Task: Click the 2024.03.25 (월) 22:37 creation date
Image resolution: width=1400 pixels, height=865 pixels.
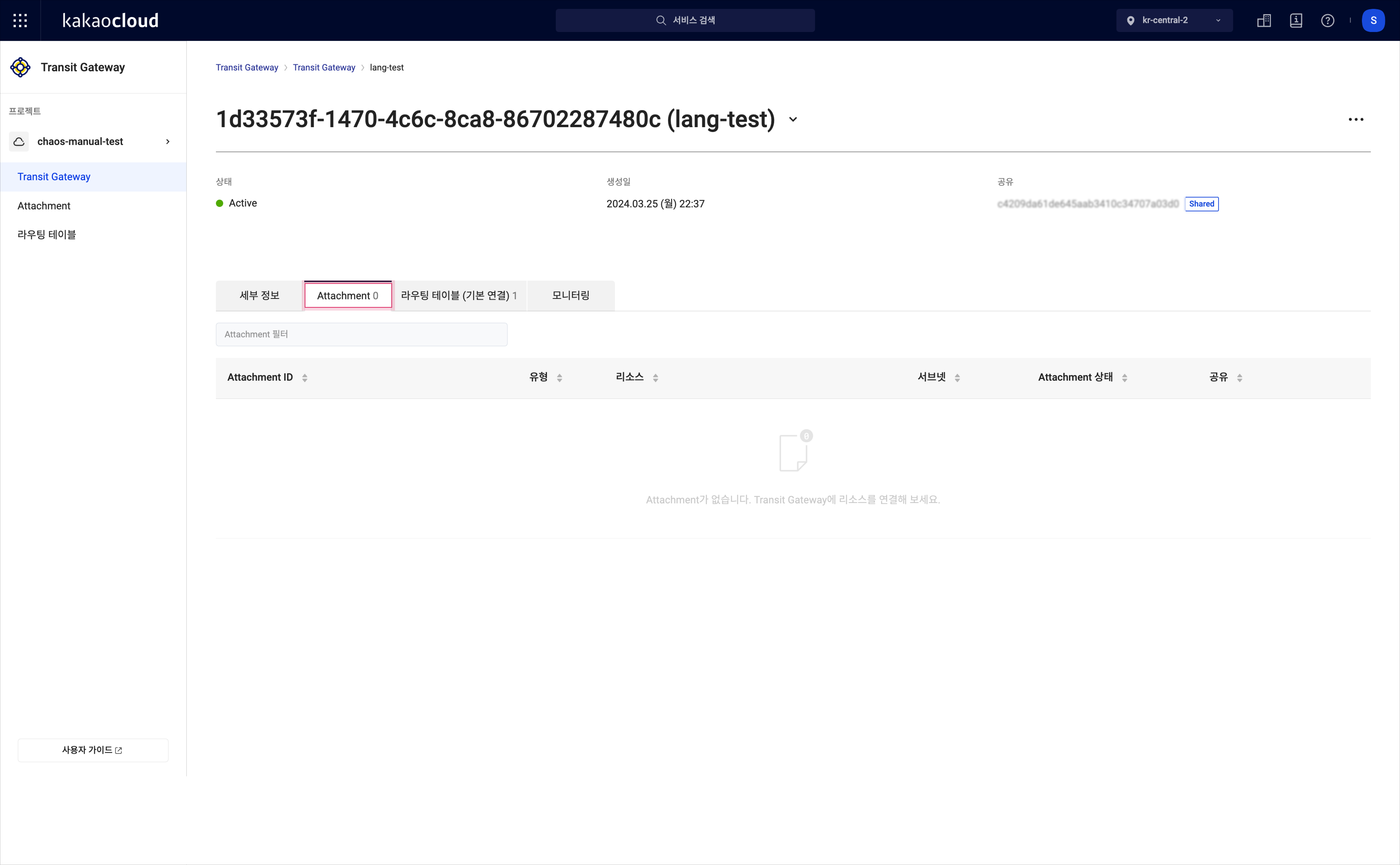Action: 656,204
